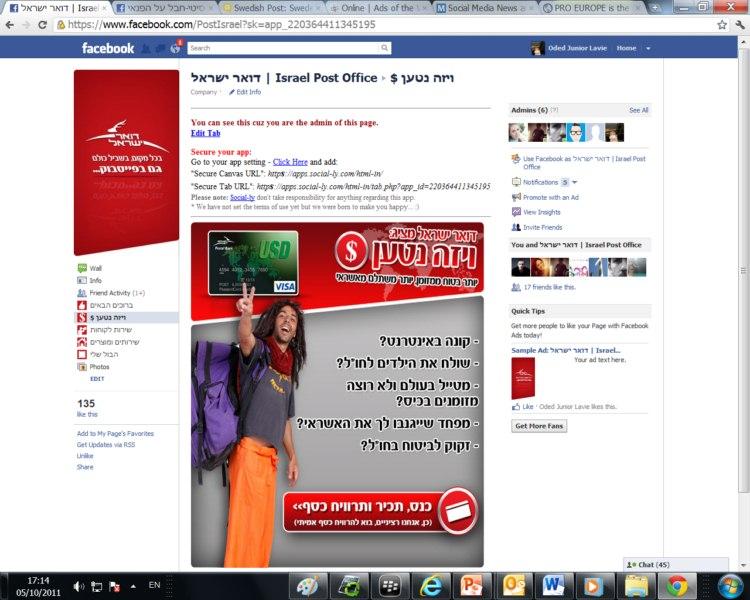Switch to Online Ads browser tab
The height and width of the screenshot is (600, 750).
(377, 8)
